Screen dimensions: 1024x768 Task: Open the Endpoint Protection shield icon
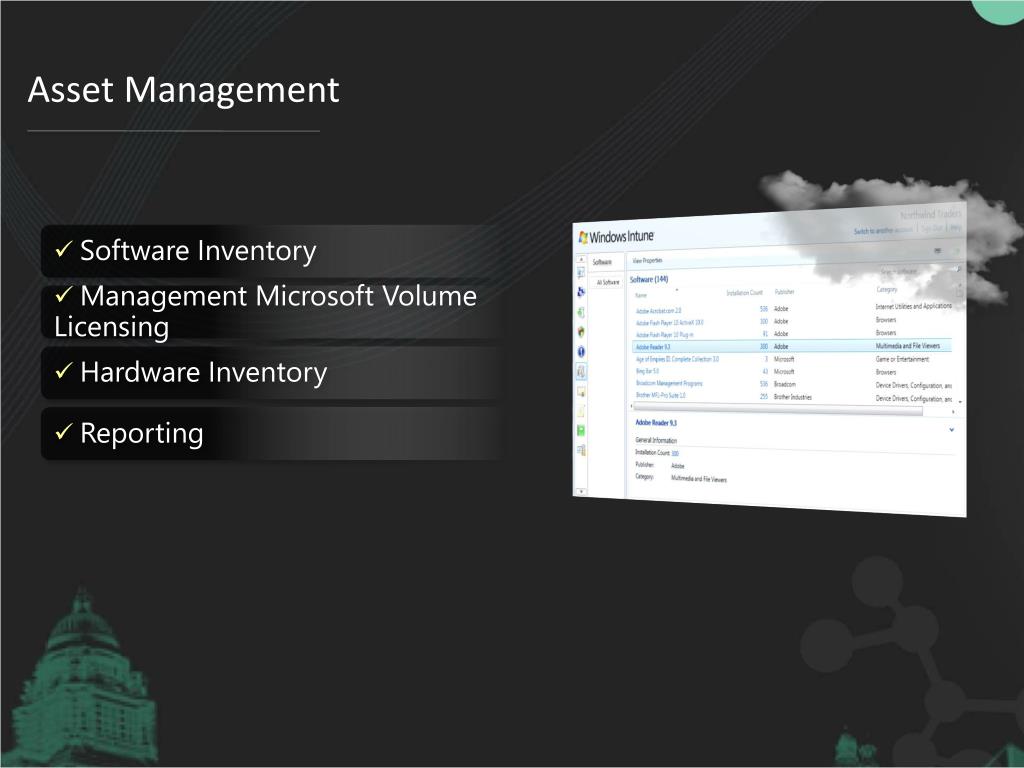point(581,332)
